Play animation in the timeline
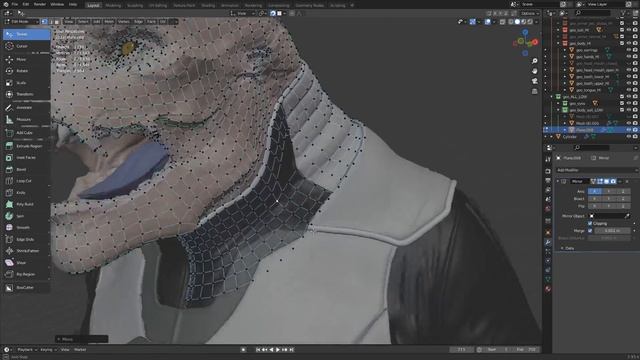 click(278, 349)
